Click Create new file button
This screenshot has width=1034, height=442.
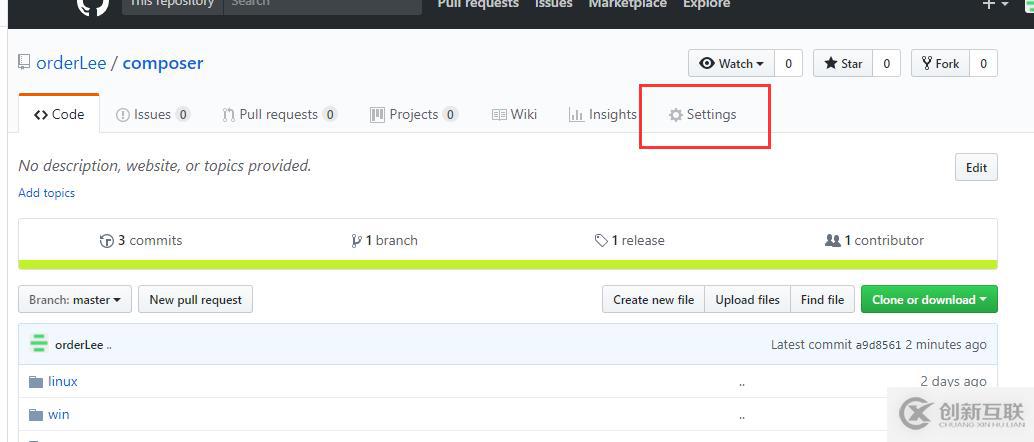(654, 300)
